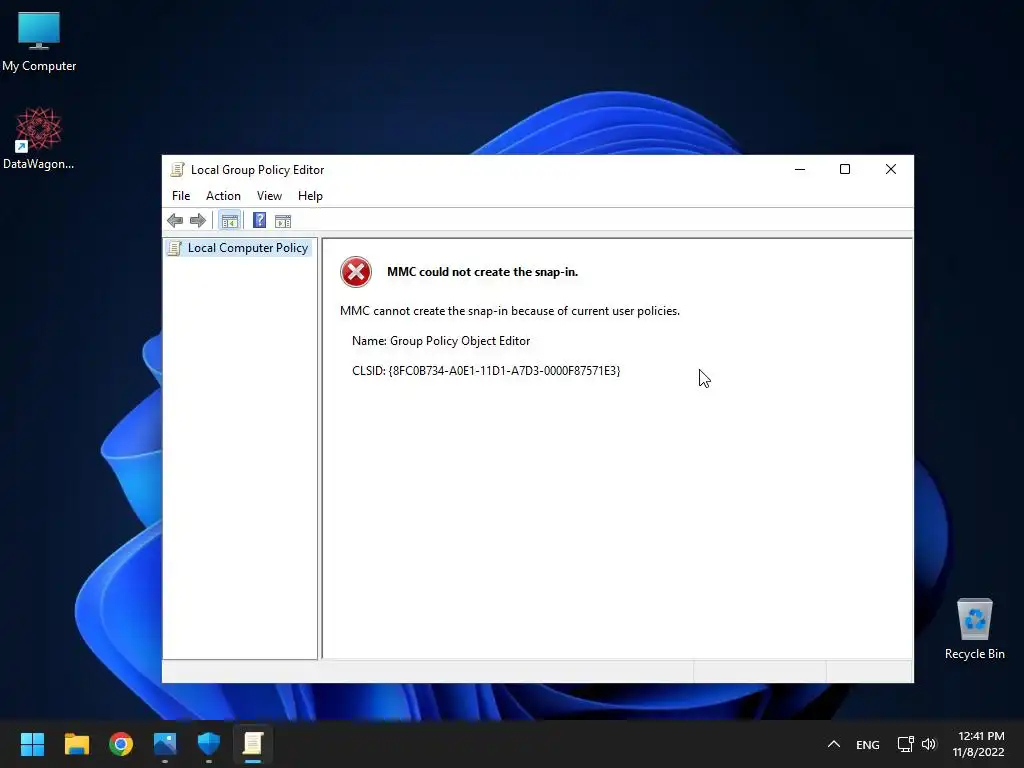
Task: Toggle Show/Hide Console Tree button
Action: (x=230, y=221)
